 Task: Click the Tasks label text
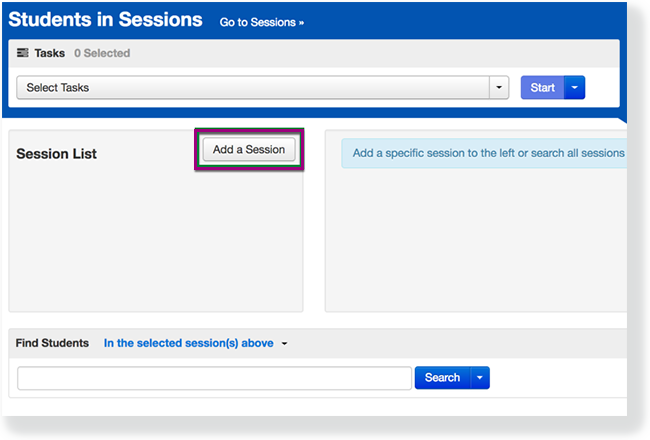click(x=50, y=53)
